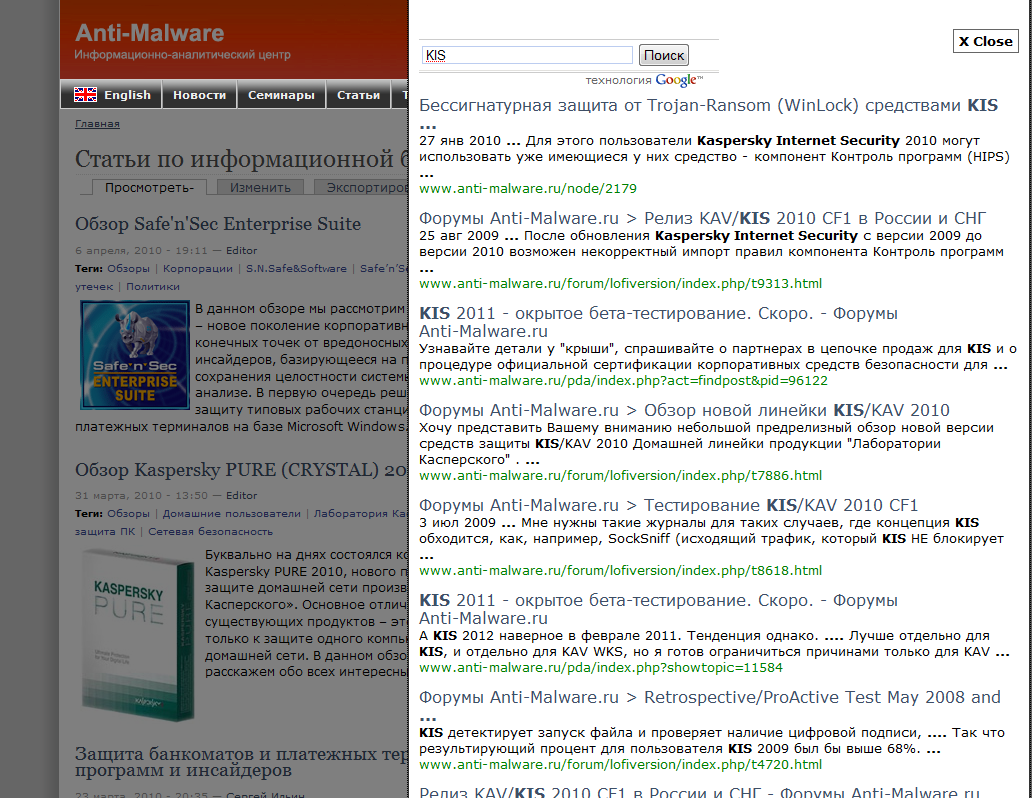Click the Обзоры tag under Safe'n'Sec article

[128, 269]
